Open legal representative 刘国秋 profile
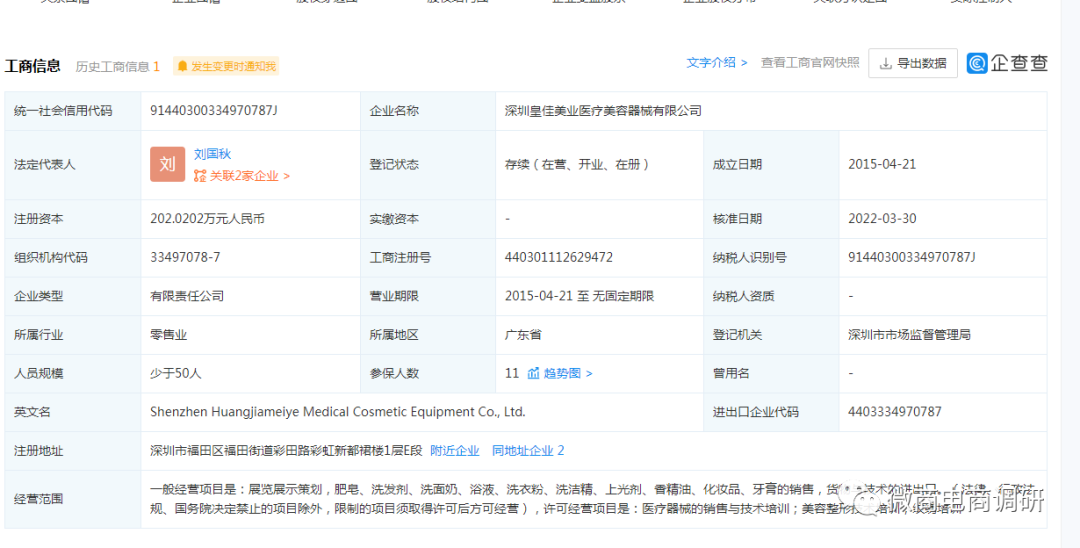Viewport: 1080px width, 548px height. (212, 154)
